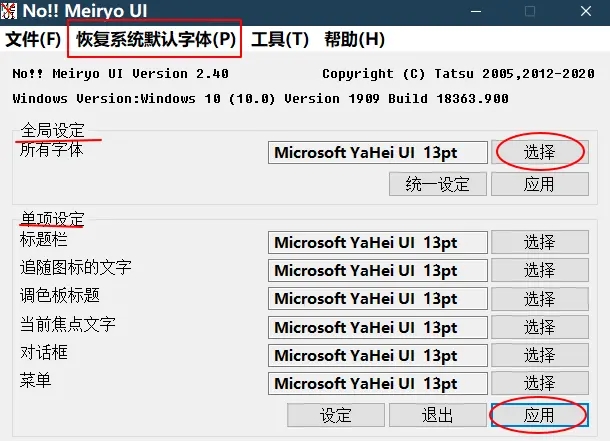The width and height of the screenshot is (610, 441).
Task: Click the 追随图标的文字 label
Action: pos(75,268)
